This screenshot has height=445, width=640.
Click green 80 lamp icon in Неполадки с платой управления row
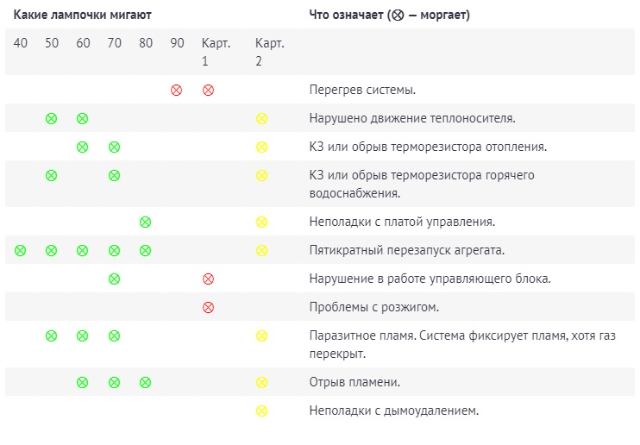[145, 222]
